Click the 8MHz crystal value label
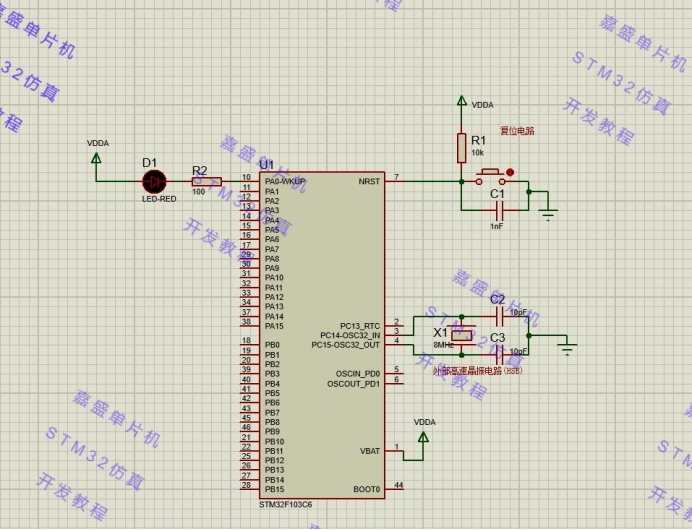 pos(444,345)
